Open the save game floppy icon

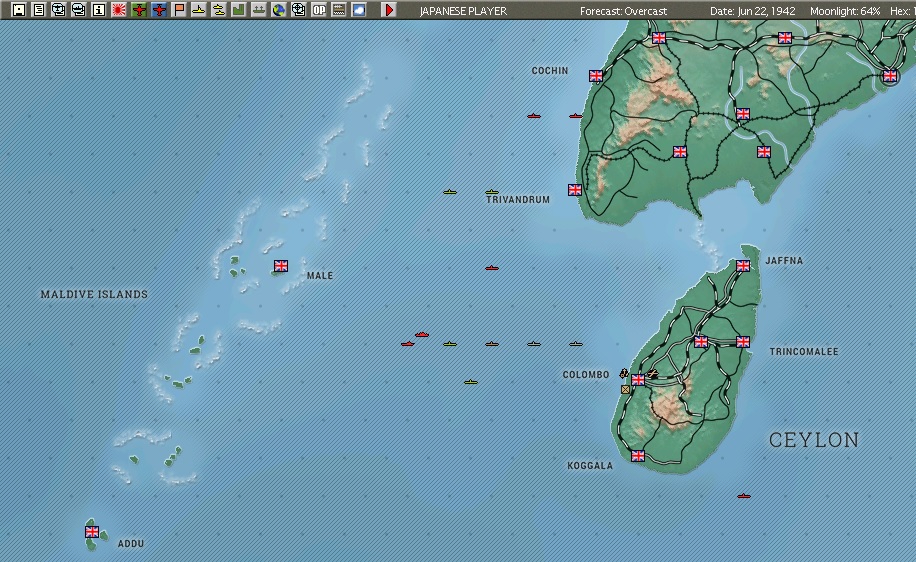point(19,10)
